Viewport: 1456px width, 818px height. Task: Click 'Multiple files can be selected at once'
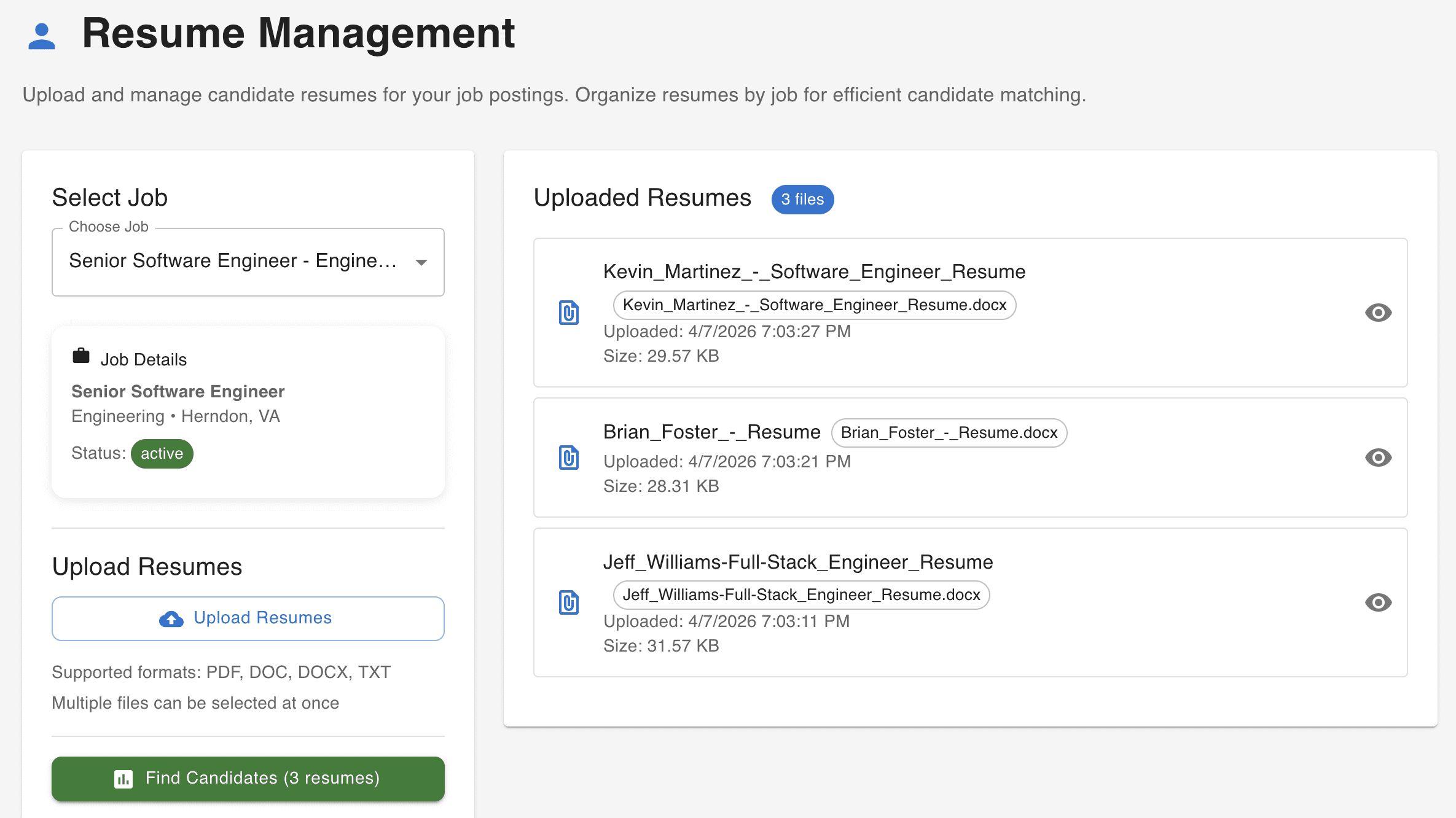[195, 703]
